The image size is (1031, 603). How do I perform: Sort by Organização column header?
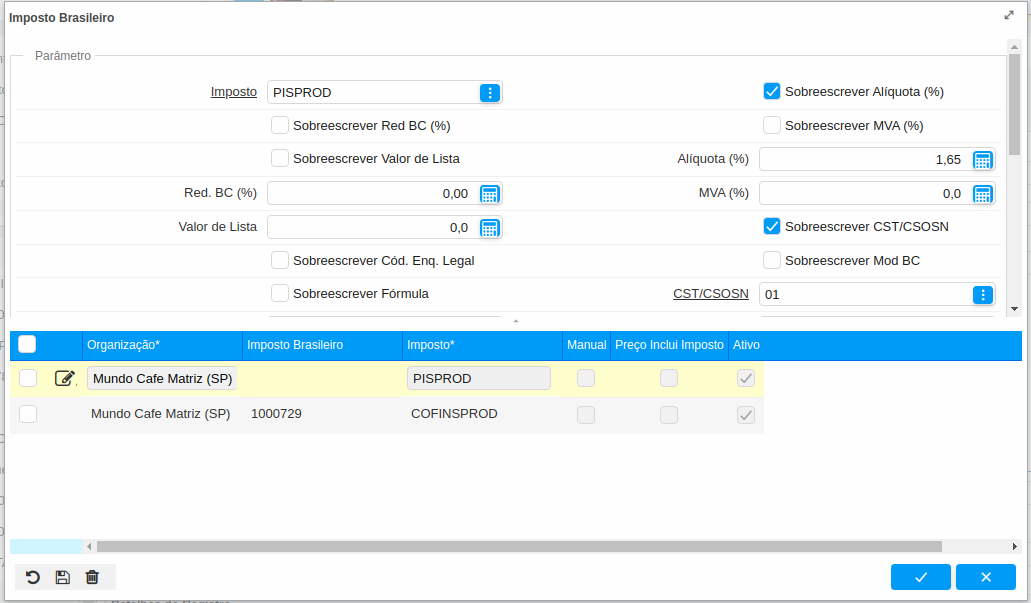123,345
